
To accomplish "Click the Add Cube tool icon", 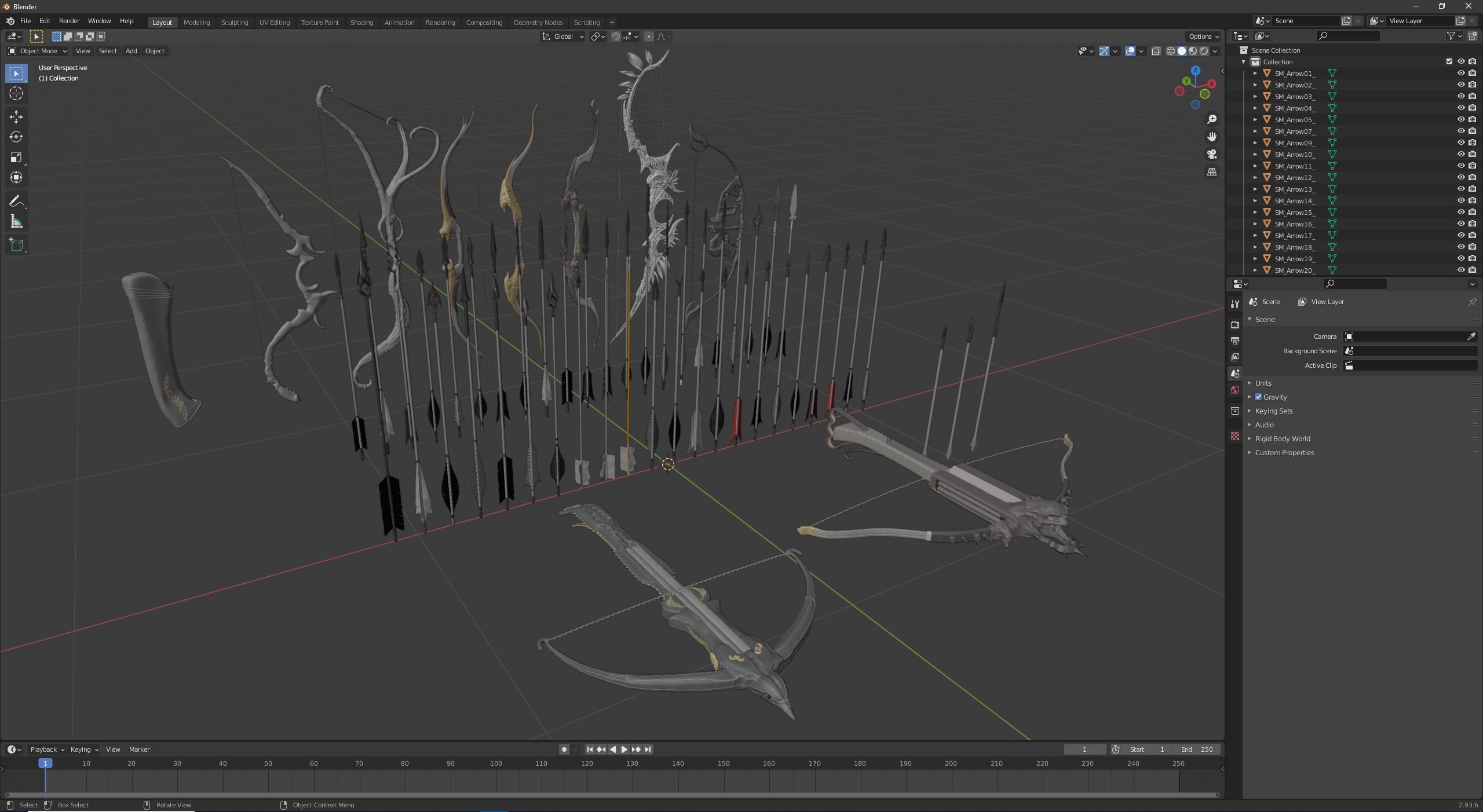I will [x=16, y=244].
